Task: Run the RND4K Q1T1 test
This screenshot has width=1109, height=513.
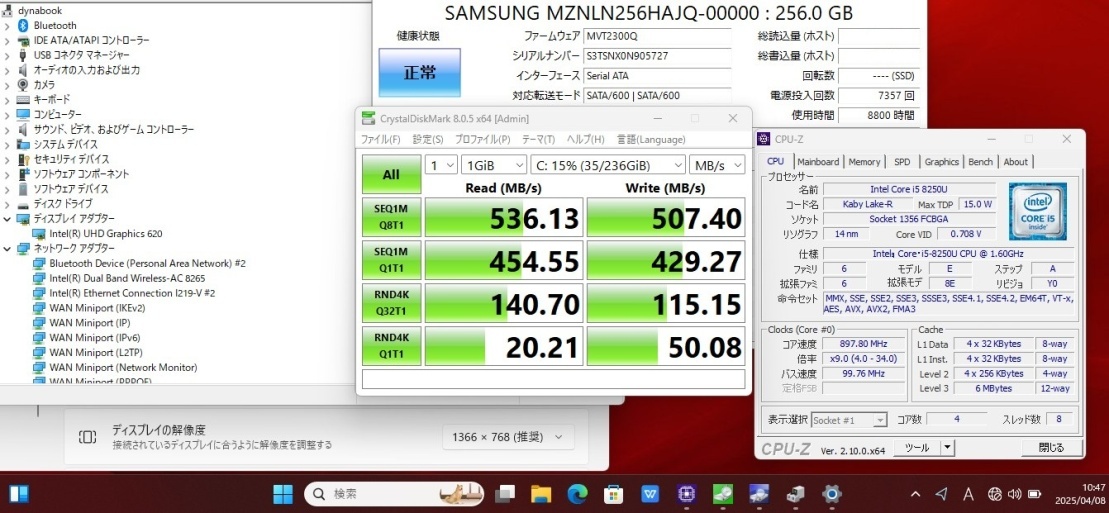Action: click(391, 346)
